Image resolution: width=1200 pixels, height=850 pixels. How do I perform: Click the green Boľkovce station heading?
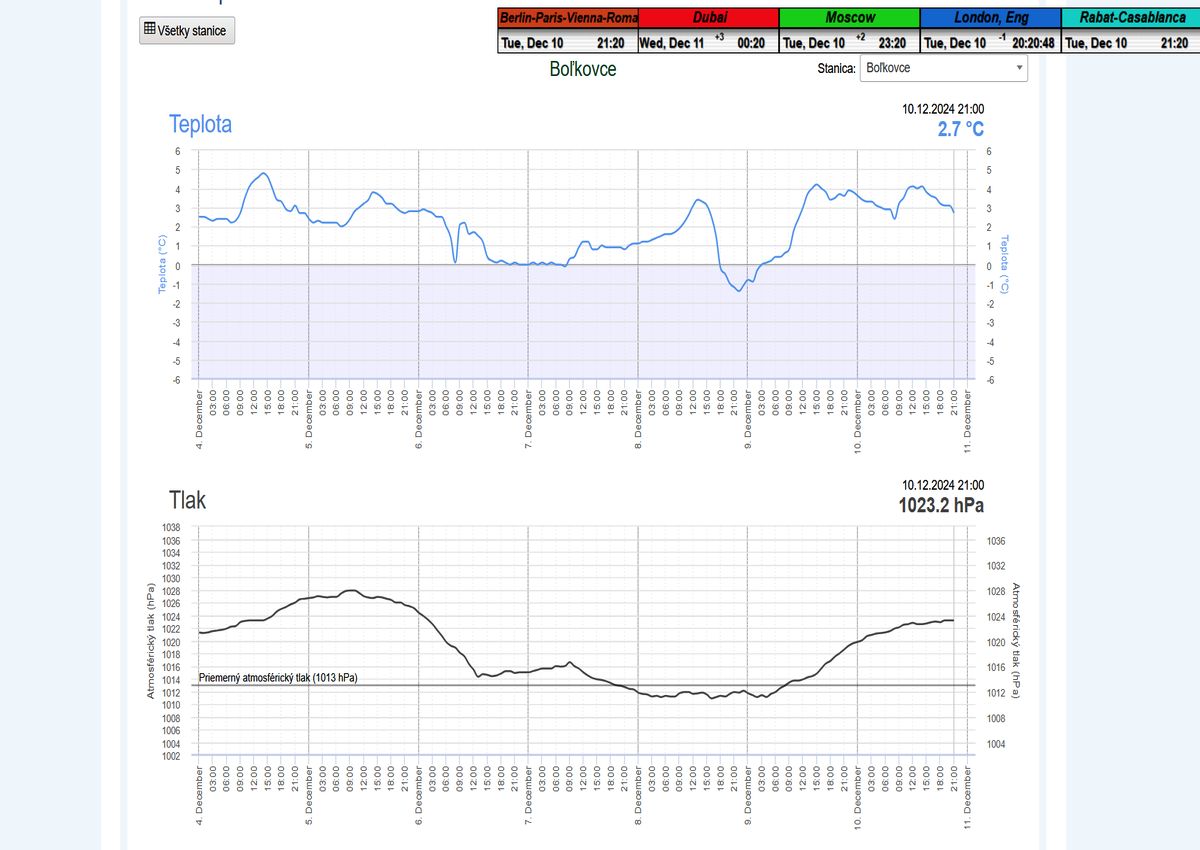(583, 69)
